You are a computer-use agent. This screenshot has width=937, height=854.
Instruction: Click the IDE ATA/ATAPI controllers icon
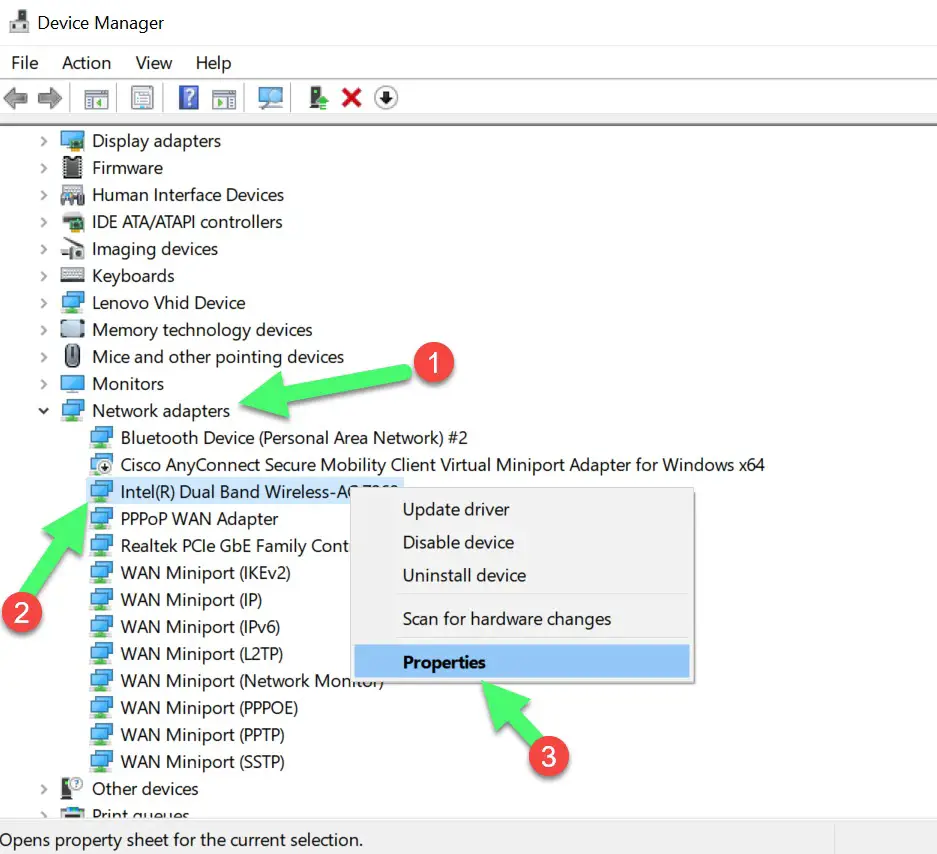pyautogui.click(x=73, y=222)
